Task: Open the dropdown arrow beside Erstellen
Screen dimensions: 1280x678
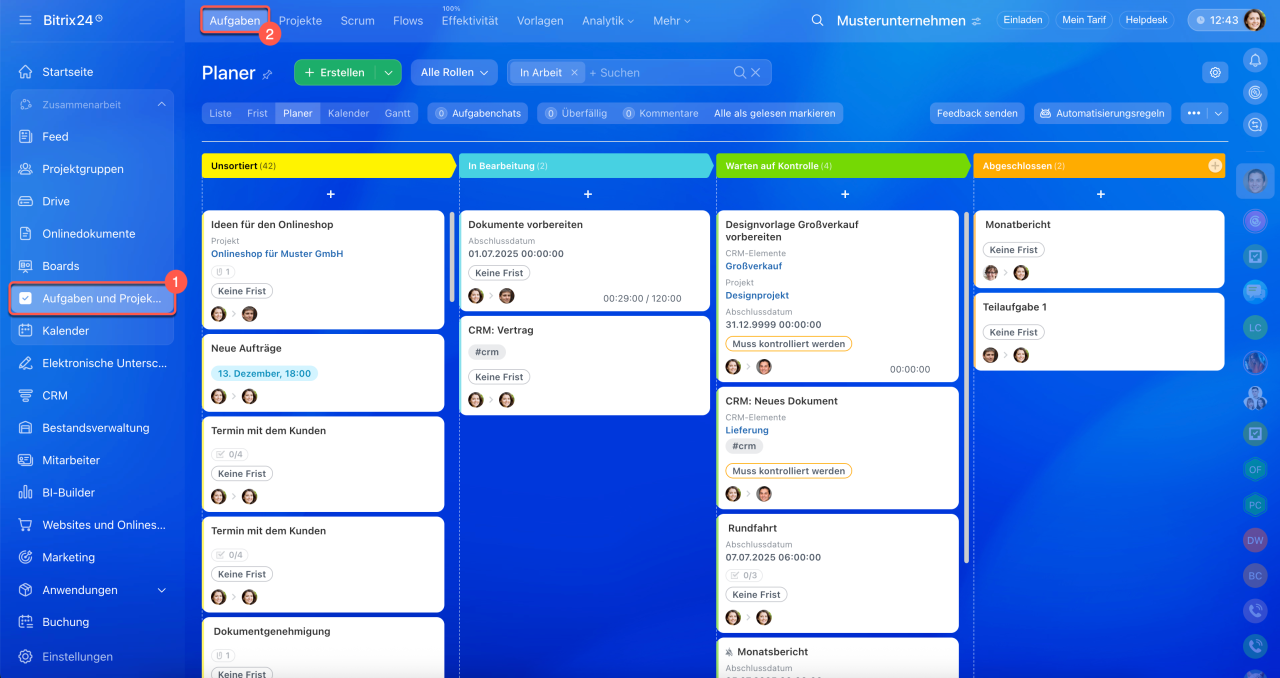Action: click(388, 72)
